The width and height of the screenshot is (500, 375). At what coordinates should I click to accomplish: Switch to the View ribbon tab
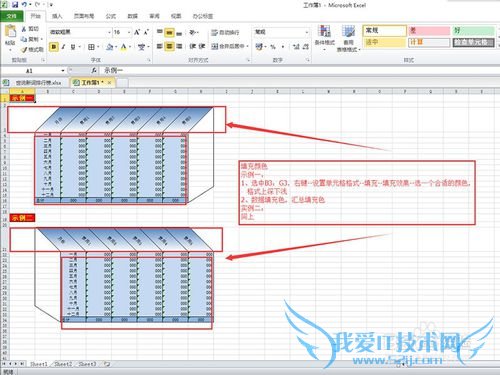coord(176,16)
